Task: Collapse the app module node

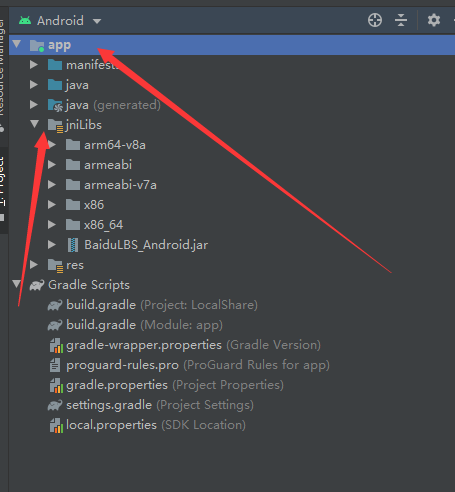Action: [17, 44]
